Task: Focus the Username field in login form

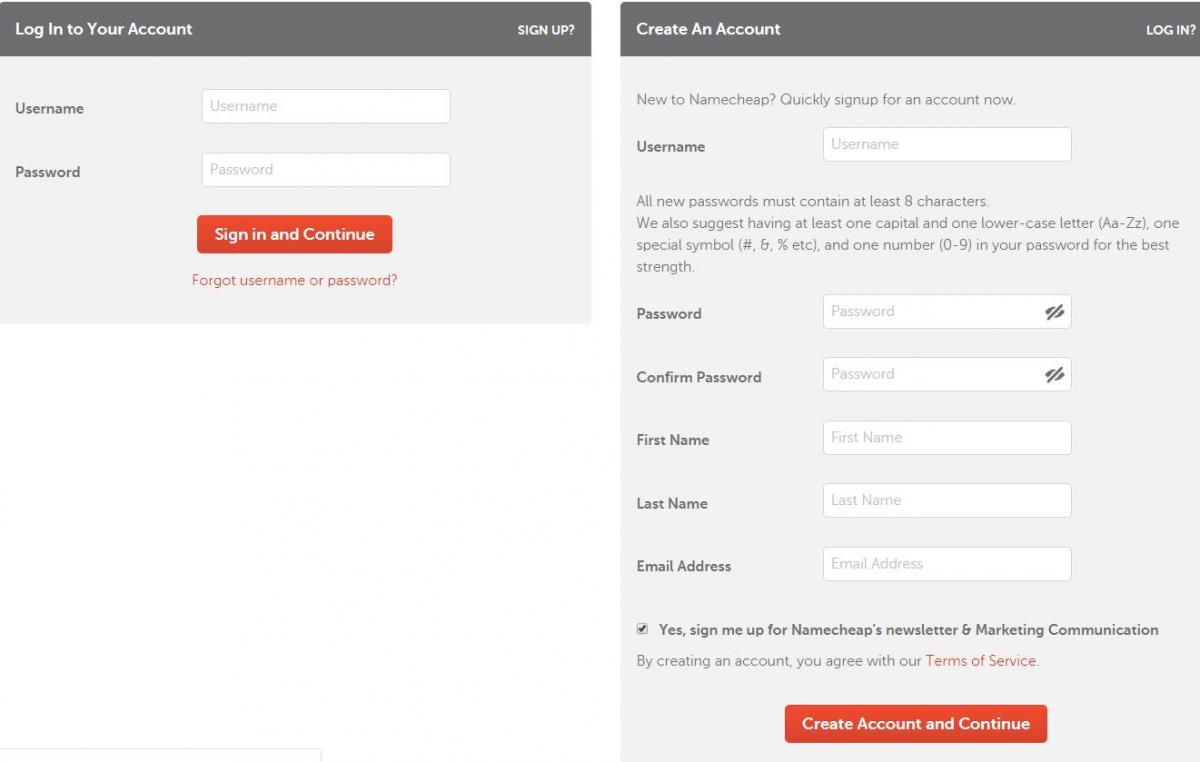Action: 325,107
